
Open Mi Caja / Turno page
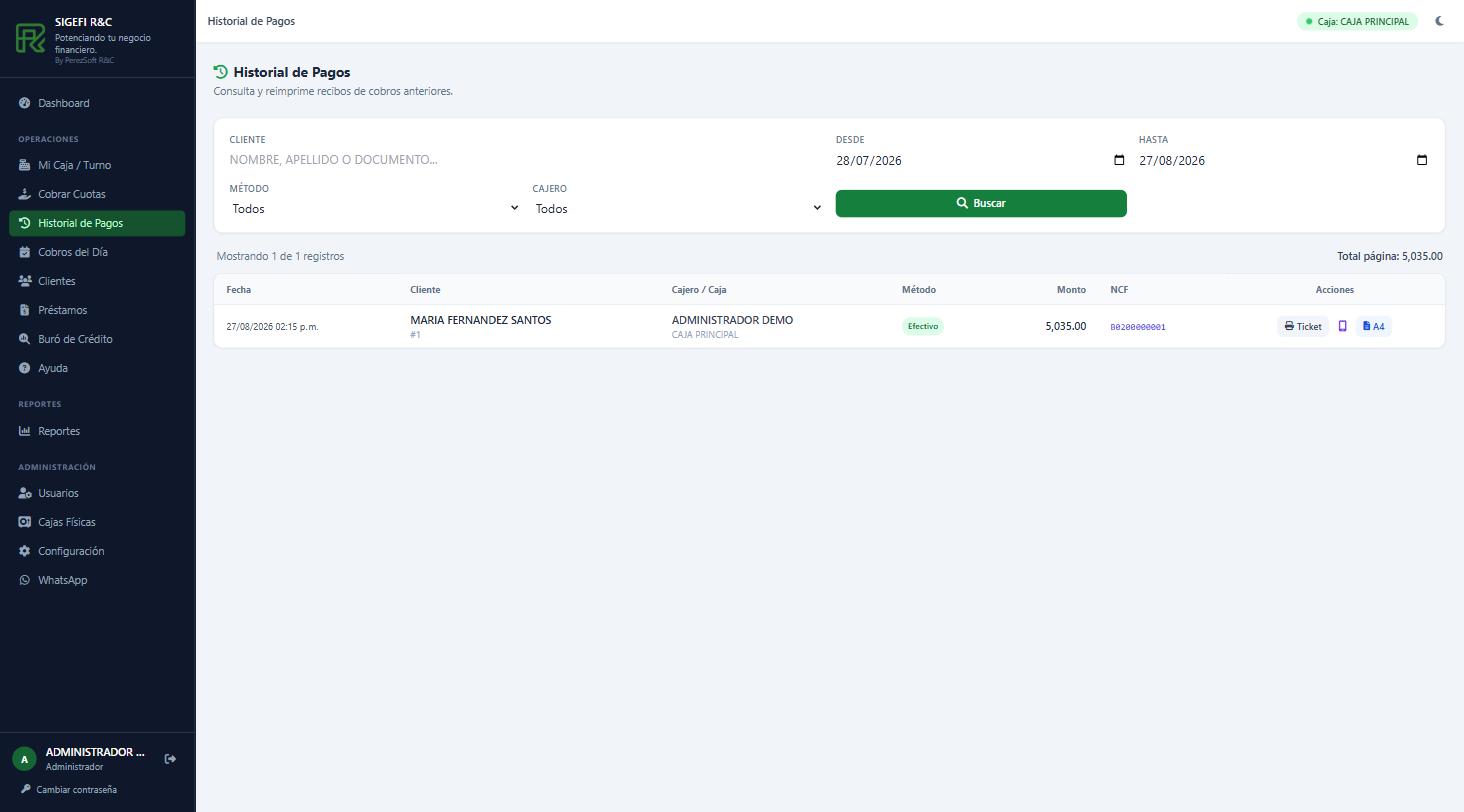[x=97, y=165]
